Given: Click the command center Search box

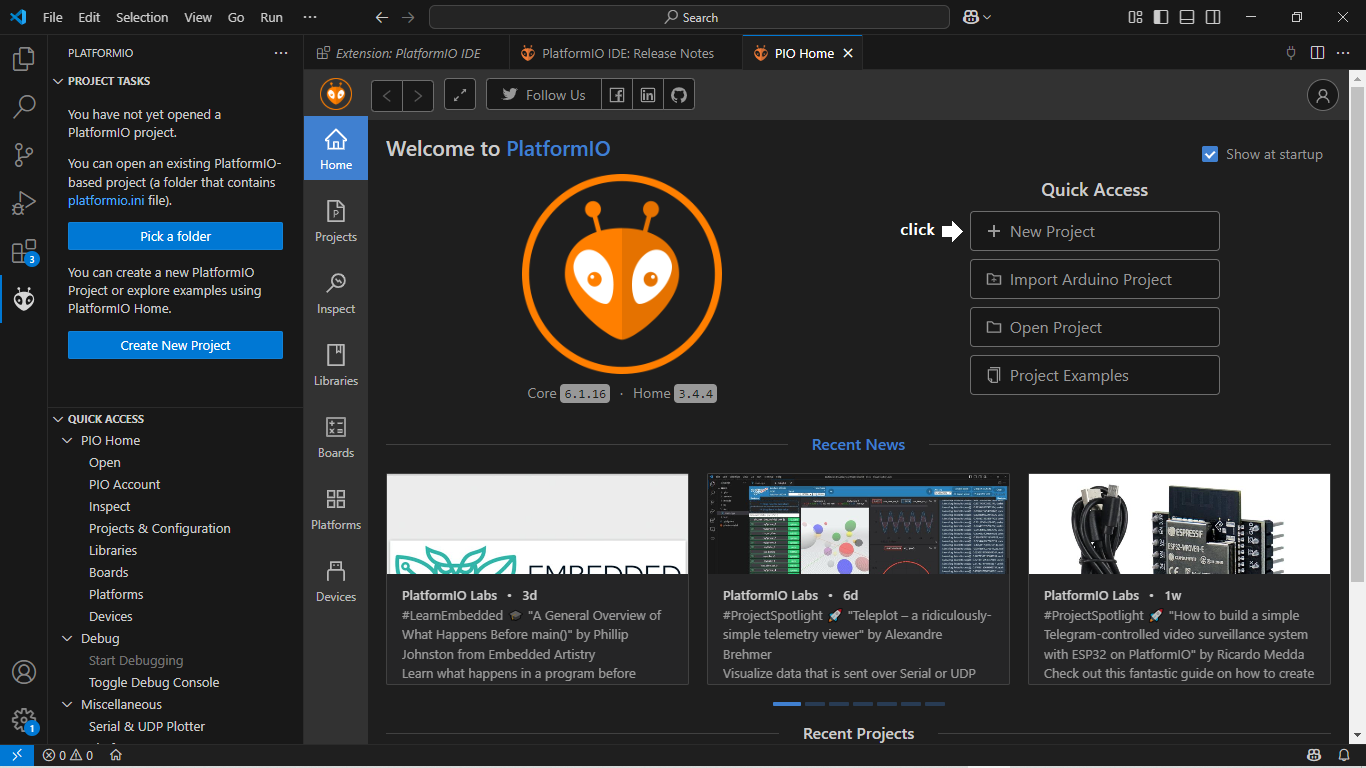Looking at the screenshot, I should [x=689, y=17].
